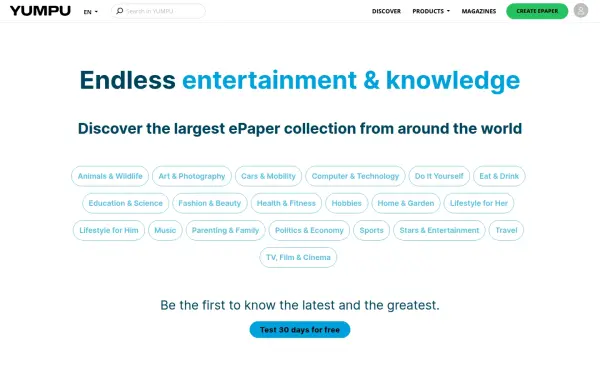The height and width of the screenshot is (375, 600).
Task: Open Parenting & Family category
Action: (225, 230)
